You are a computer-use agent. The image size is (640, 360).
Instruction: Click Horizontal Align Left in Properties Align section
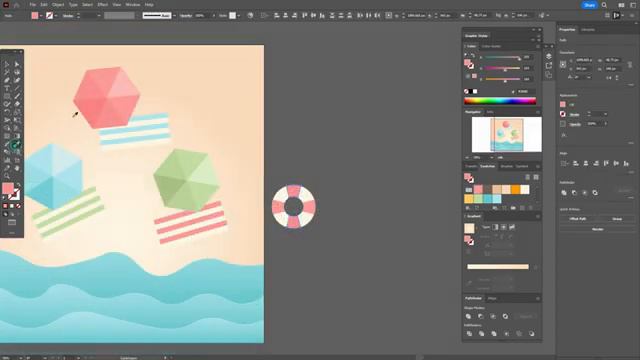(576, 164)
